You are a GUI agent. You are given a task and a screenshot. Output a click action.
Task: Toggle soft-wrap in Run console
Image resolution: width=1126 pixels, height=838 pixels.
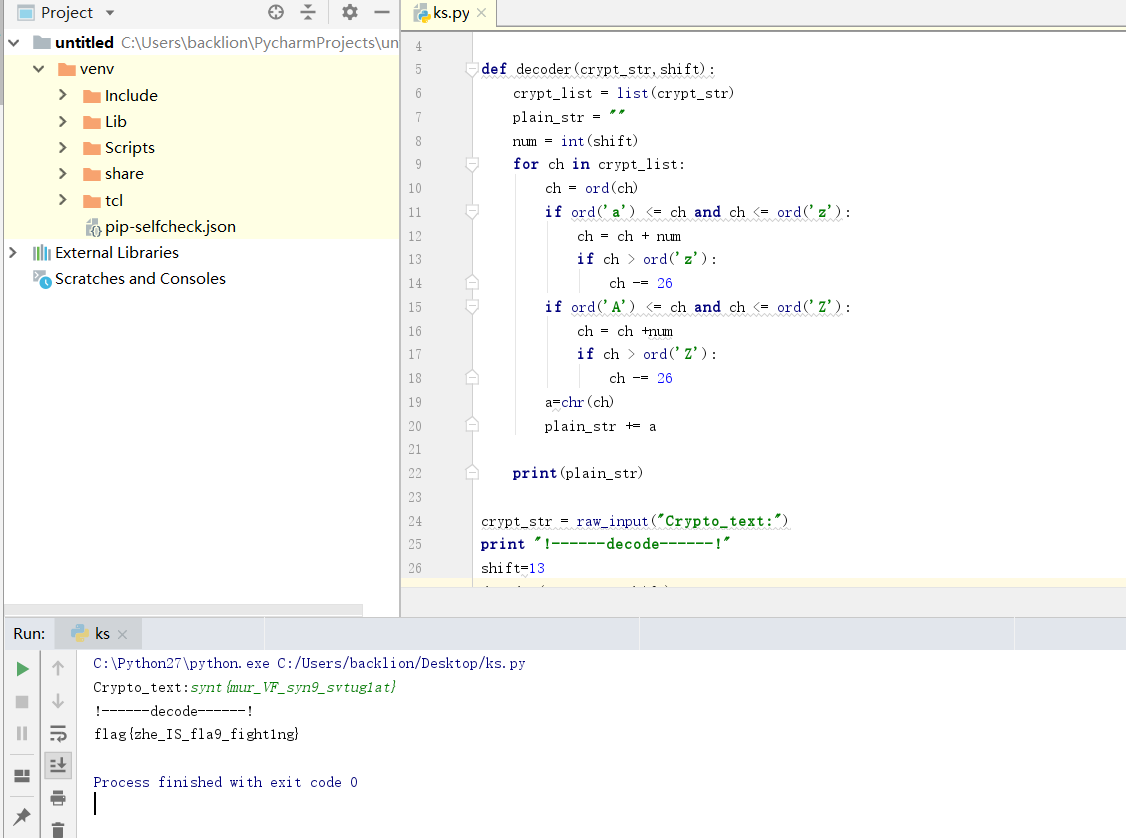tap(58, 733)
